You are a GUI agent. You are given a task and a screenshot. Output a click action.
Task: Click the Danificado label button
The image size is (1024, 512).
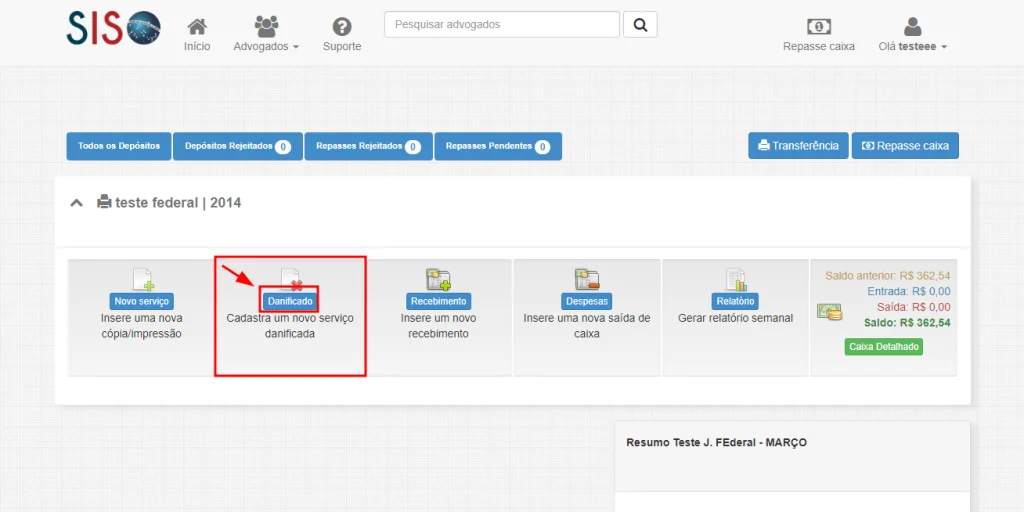point(290,302)
